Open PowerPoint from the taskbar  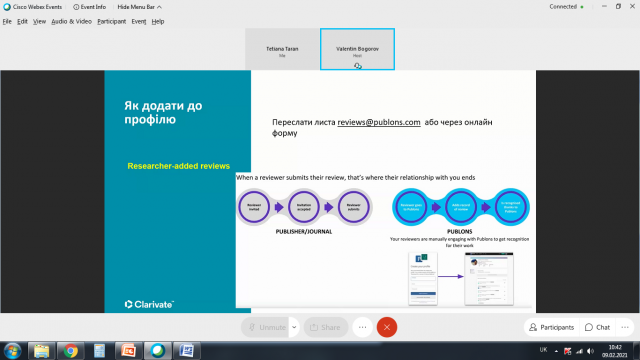[x=128, y=351]
